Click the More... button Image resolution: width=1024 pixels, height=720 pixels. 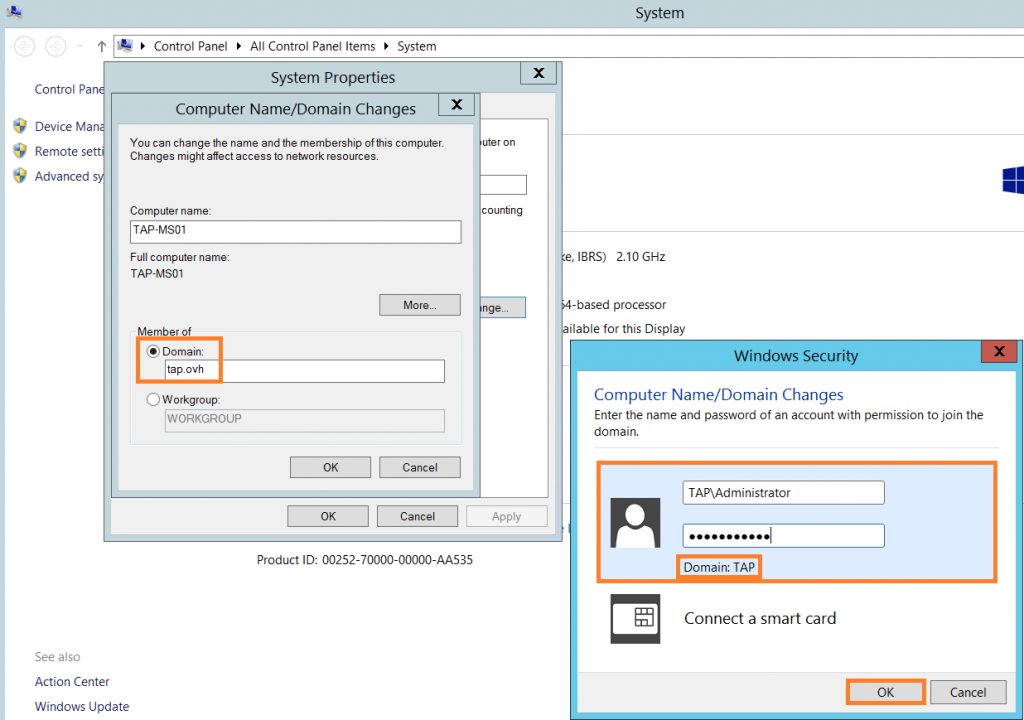tap(419, 305)
